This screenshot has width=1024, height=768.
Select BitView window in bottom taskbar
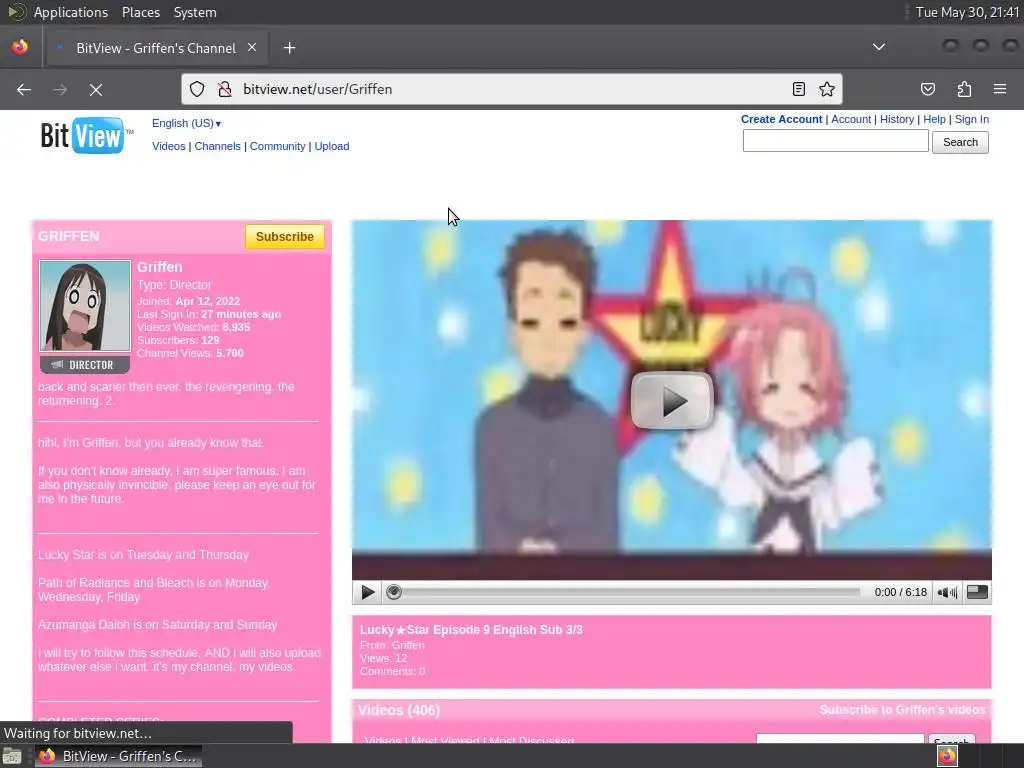coord(118,756)
